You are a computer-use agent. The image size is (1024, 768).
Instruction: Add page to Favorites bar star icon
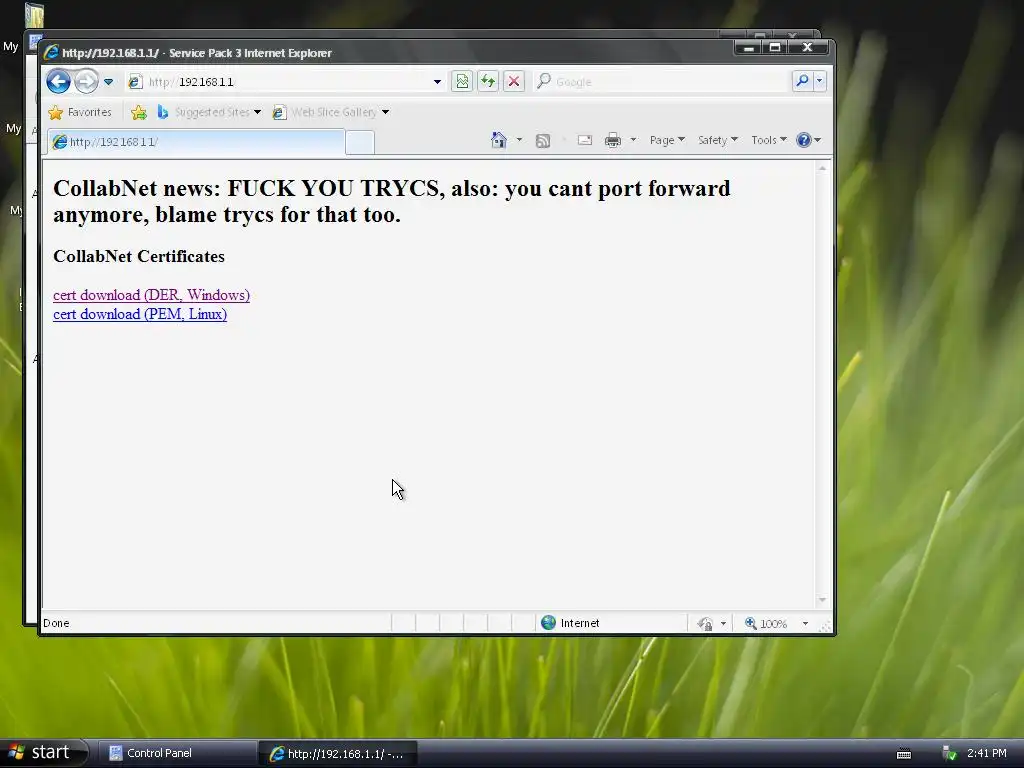[x=138, y=112]
